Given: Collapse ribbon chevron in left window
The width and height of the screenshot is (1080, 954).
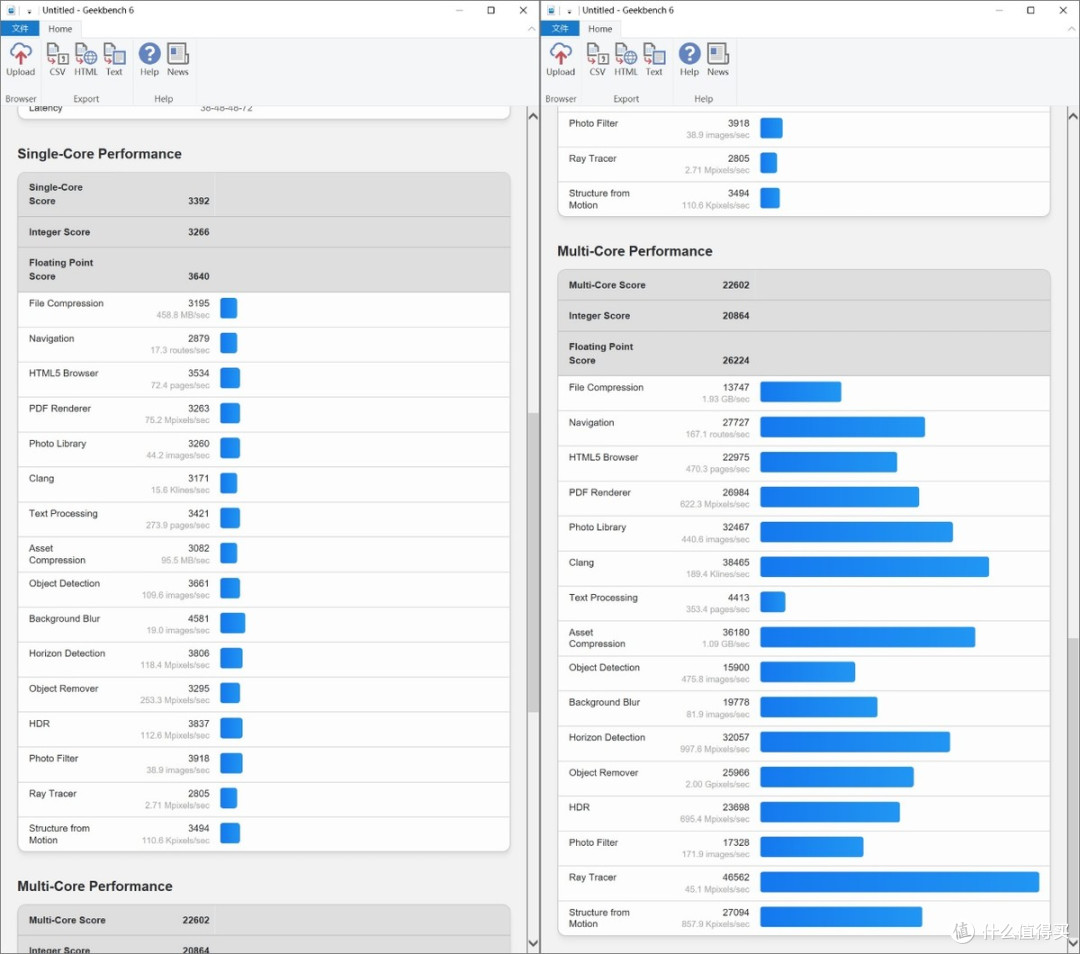Looking at the screenshot, I should [x=531, y=29].
